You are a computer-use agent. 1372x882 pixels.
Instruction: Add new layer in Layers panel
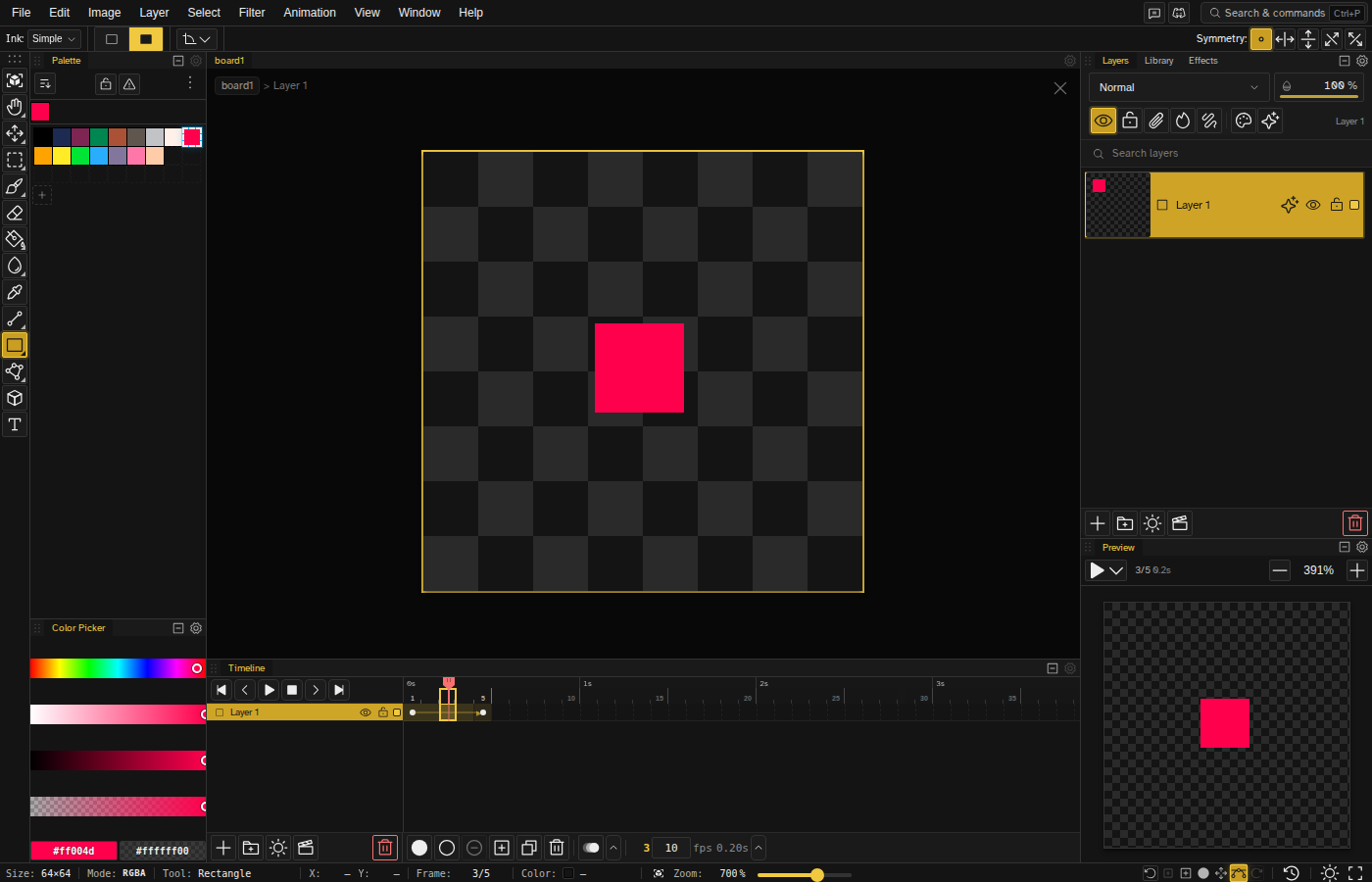pyautogui.click(x=1098, y=523)
